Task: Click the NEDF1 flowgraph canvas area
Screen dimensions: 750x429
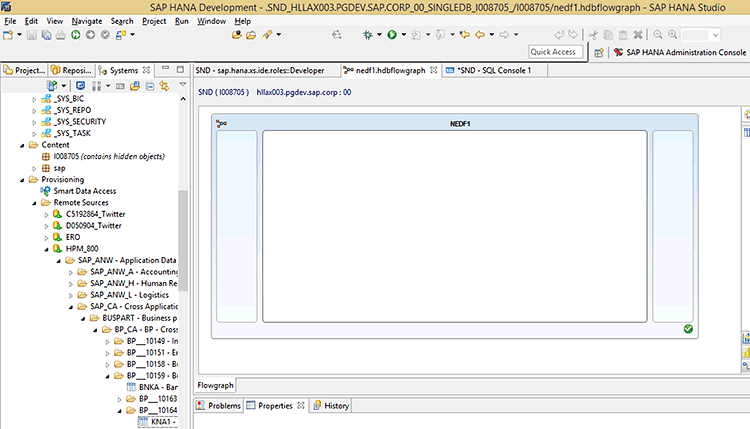Action: pos(454,226)
